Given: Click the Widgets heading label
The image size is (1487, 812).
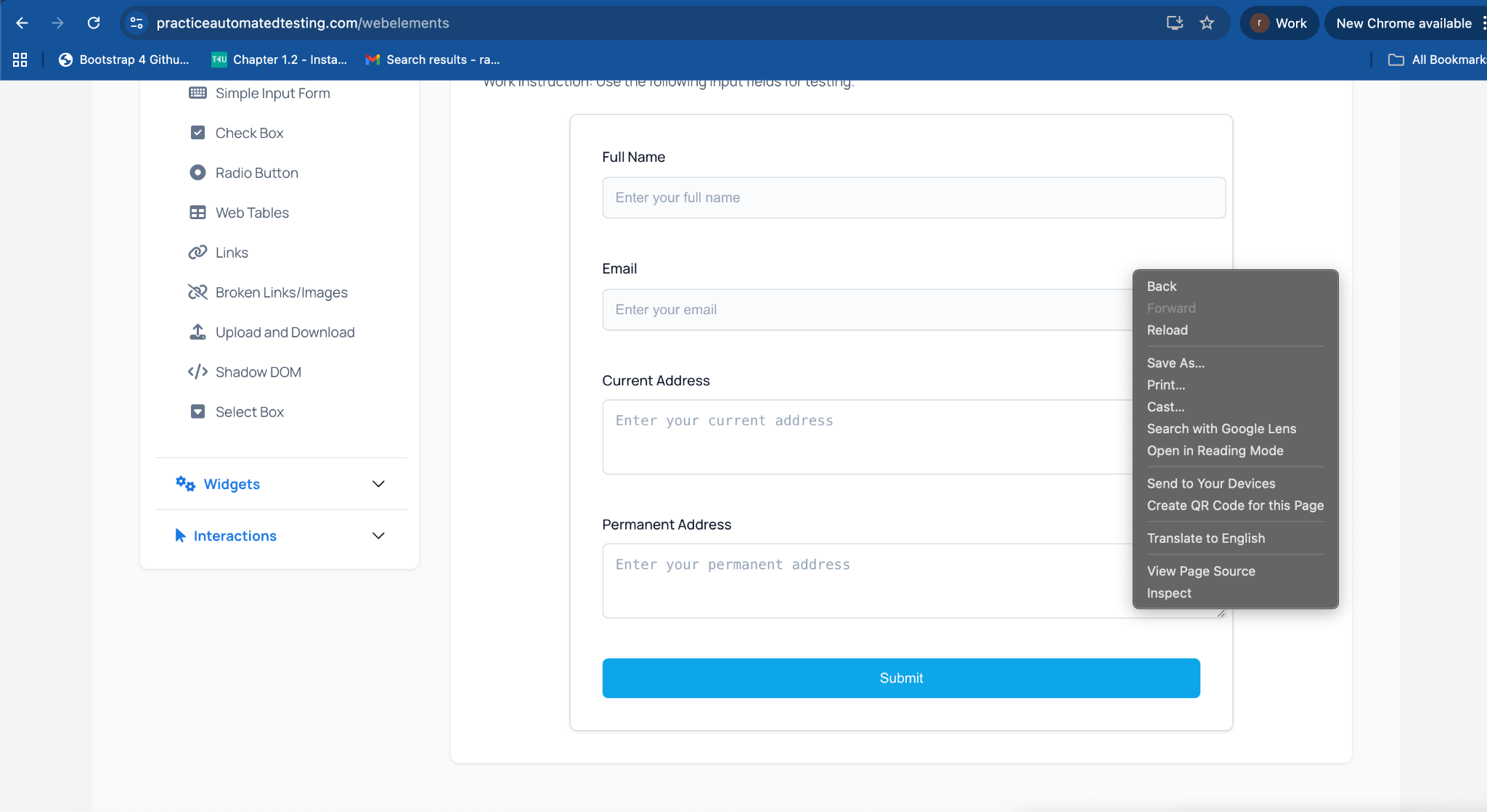Looking at the screenshot, I should coord(232,484).
